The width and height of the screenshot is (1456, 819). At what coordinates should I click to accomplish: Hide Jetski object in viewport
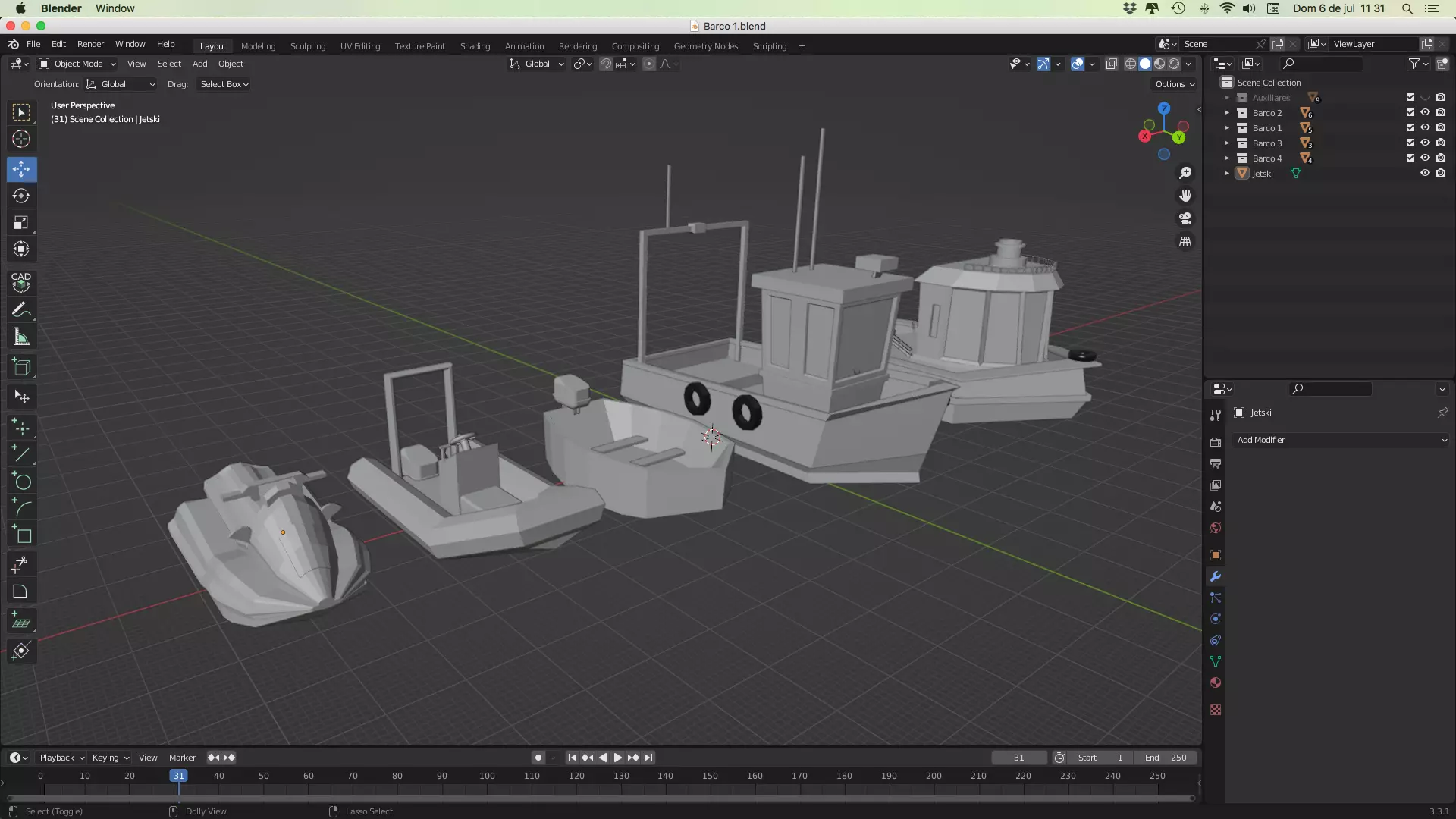1425,173
